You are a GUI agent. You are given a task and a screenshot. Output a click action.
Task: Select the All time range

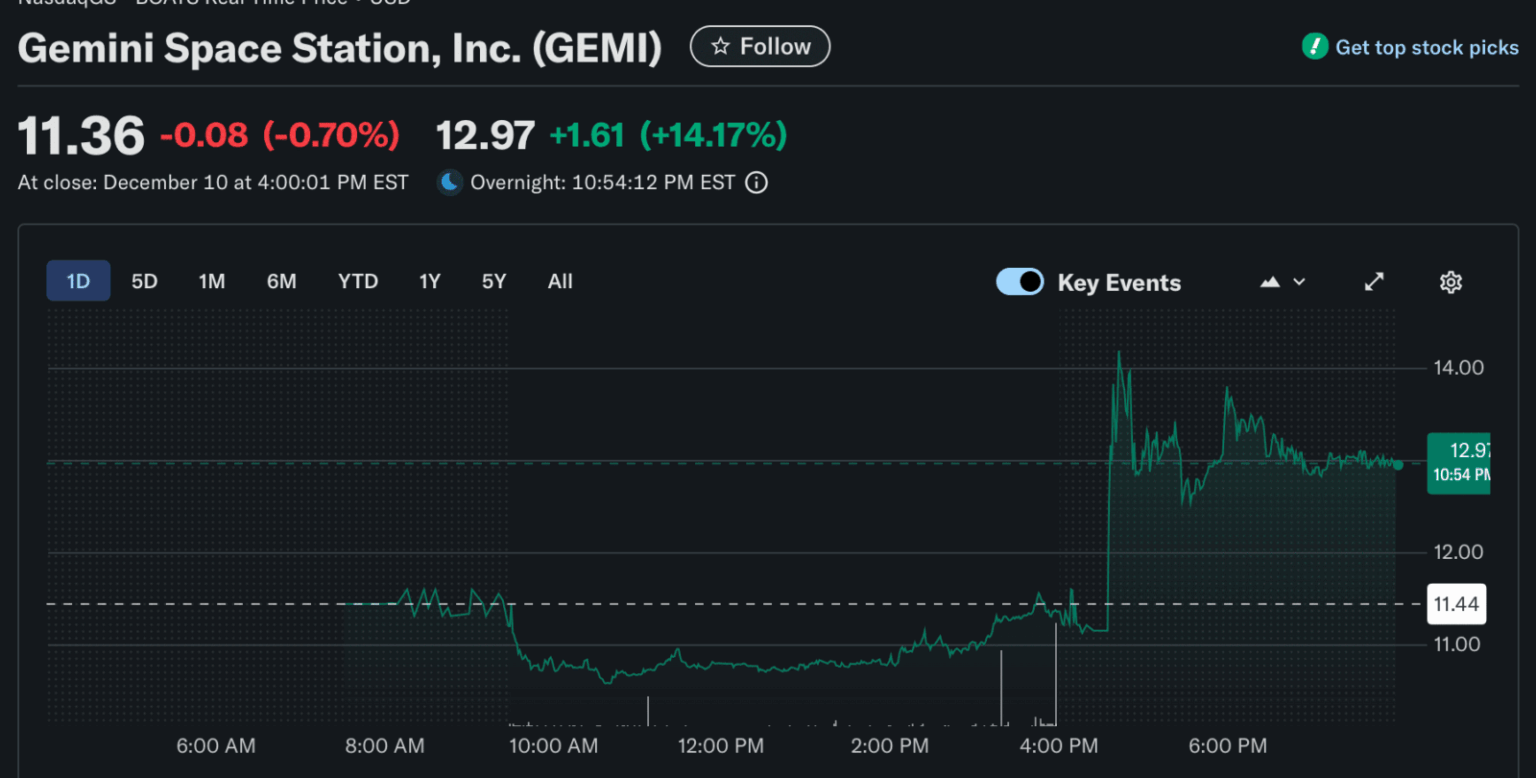pos(560,282)
